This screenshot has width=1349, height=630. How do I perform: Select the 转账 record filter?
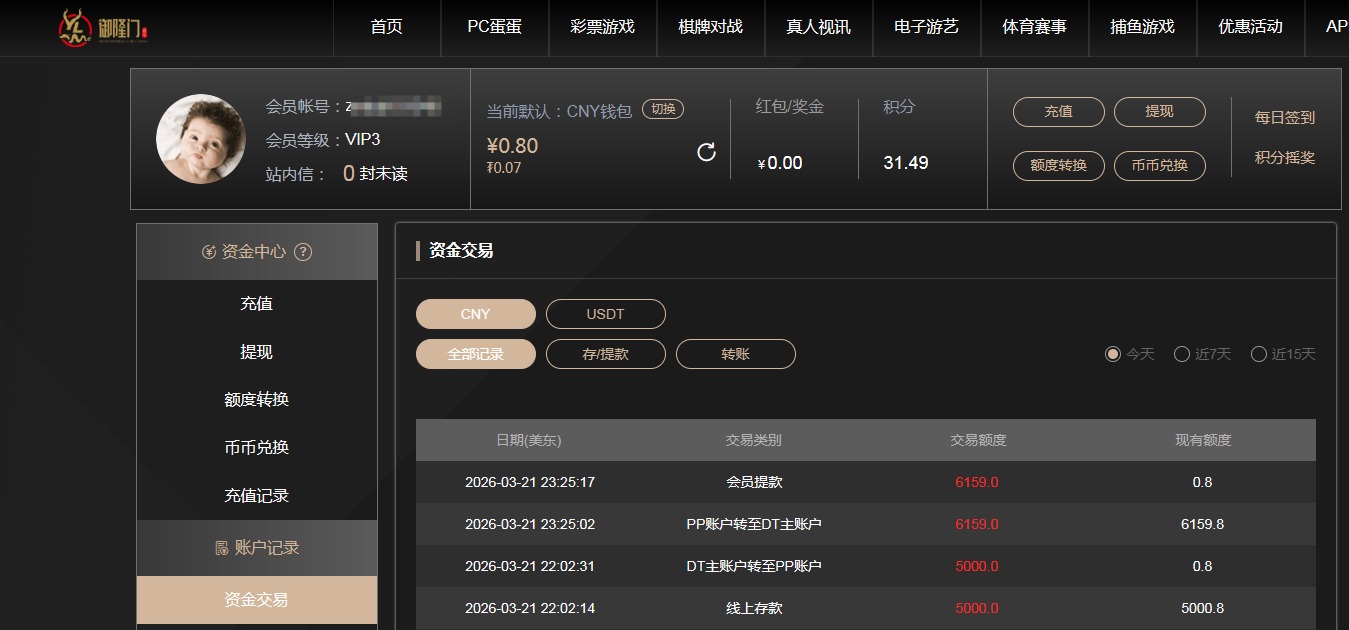click(x=735, y=354)
